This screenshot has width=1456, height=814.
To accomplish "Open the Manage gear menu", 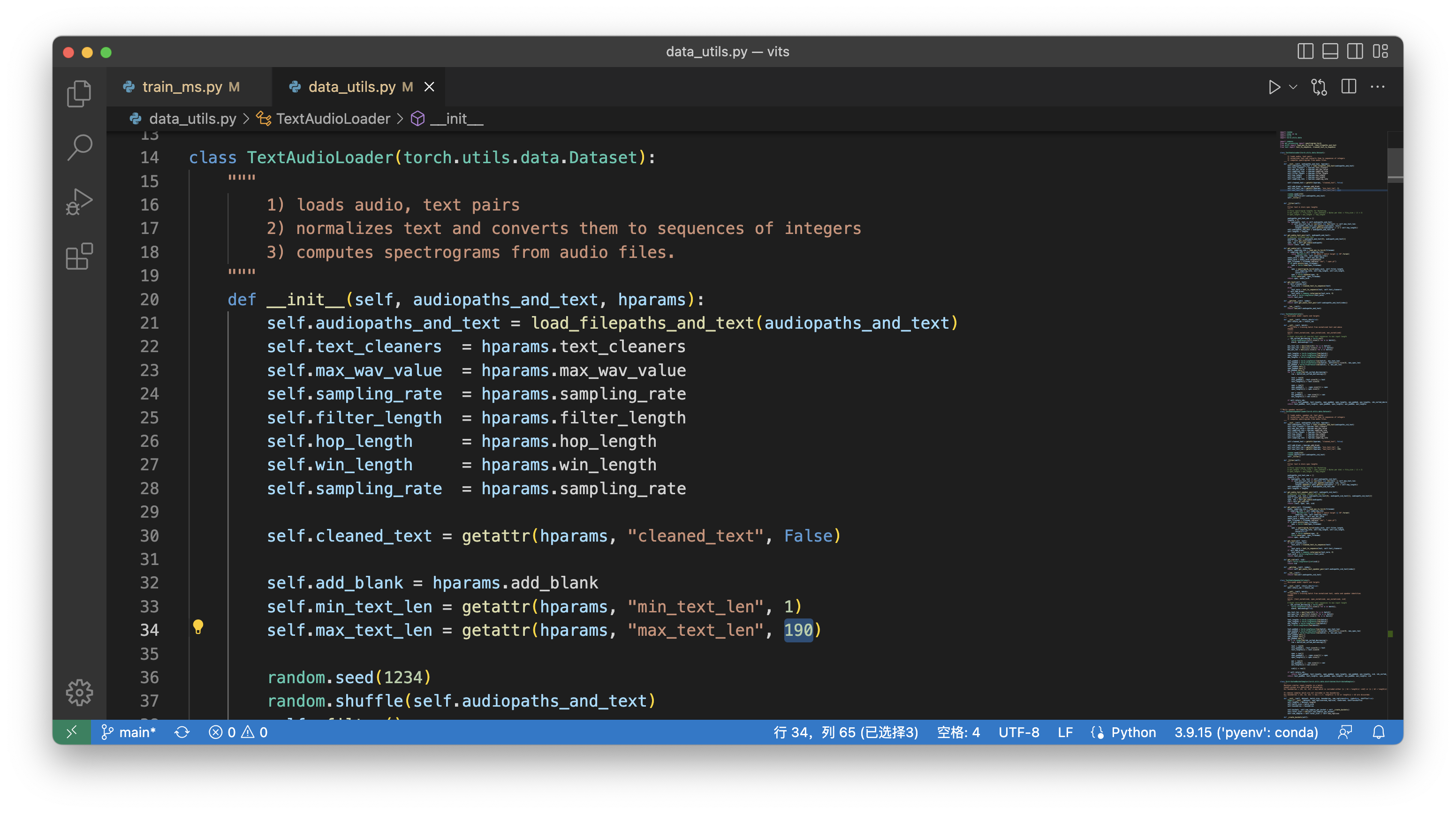I will [x=79, y=692].
